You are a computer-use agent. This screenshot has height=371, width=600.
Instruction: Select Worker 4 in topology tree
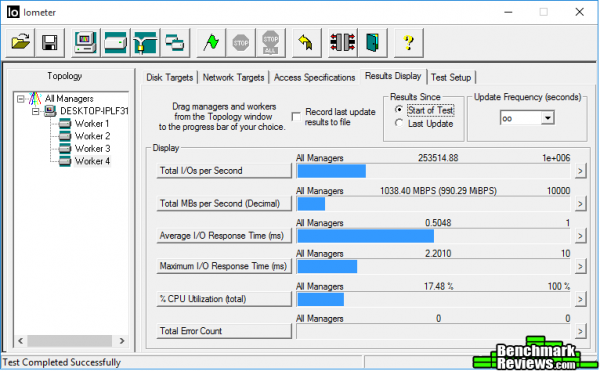pyautogui.click(x=92, y=161)
